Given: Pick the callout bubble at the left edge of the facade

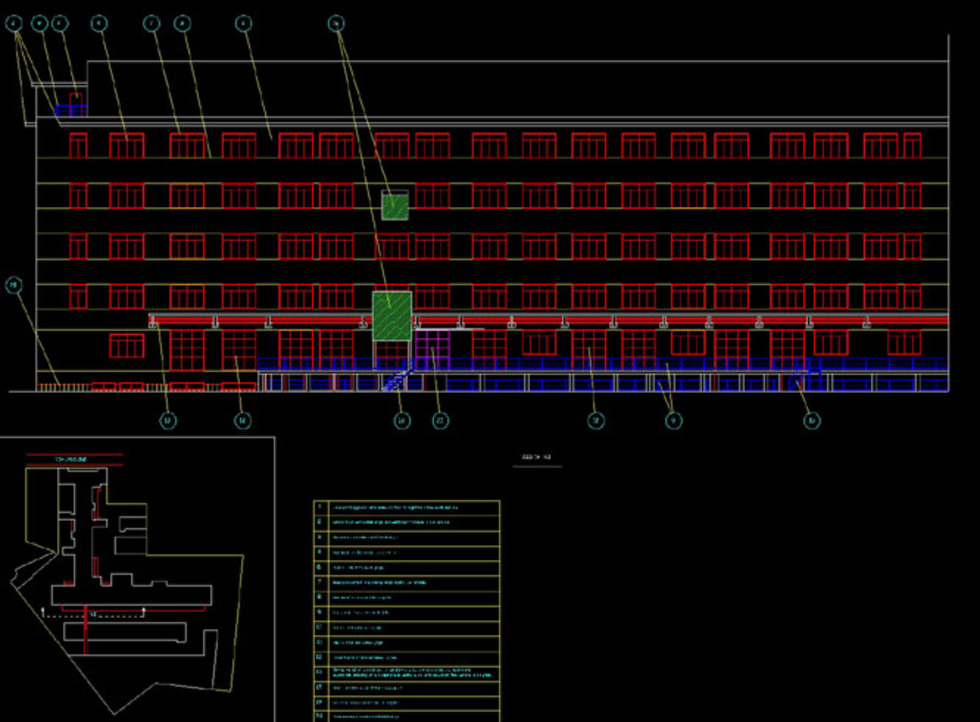Looking at the screenshot, I should [14, 287].
